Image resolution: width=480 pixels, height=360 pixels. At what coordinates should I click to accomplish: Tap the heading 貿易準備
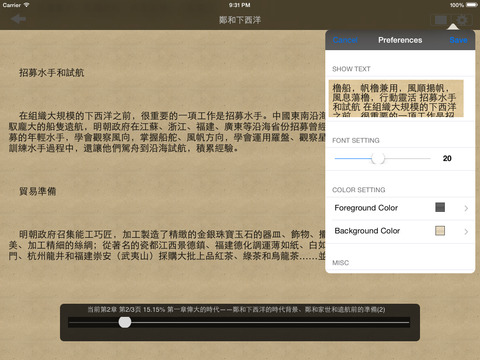(x=38, y=191)
